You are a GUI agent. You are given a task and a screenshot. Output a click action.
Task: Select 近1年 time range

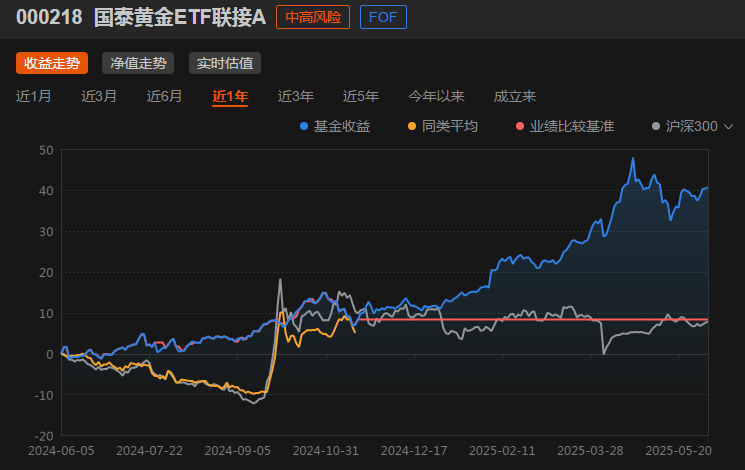(230, 96)
